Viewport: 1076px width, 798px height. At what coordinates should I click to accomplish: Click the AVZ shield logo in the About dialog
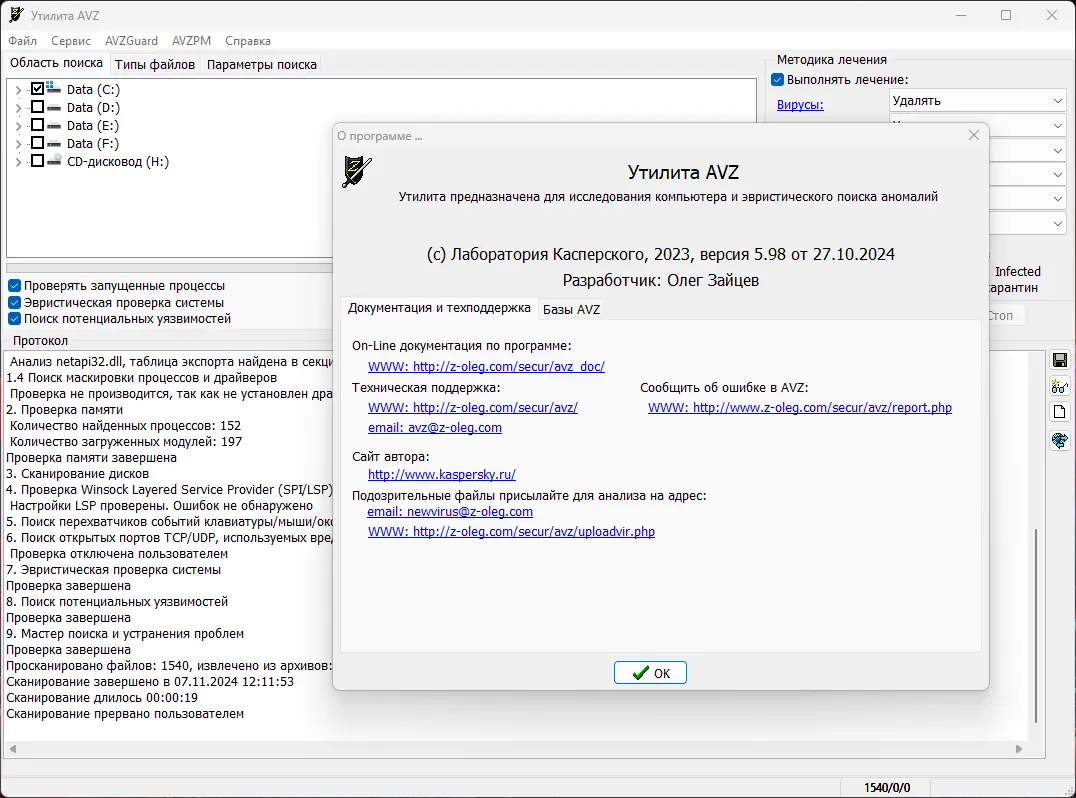click(357, 172)
